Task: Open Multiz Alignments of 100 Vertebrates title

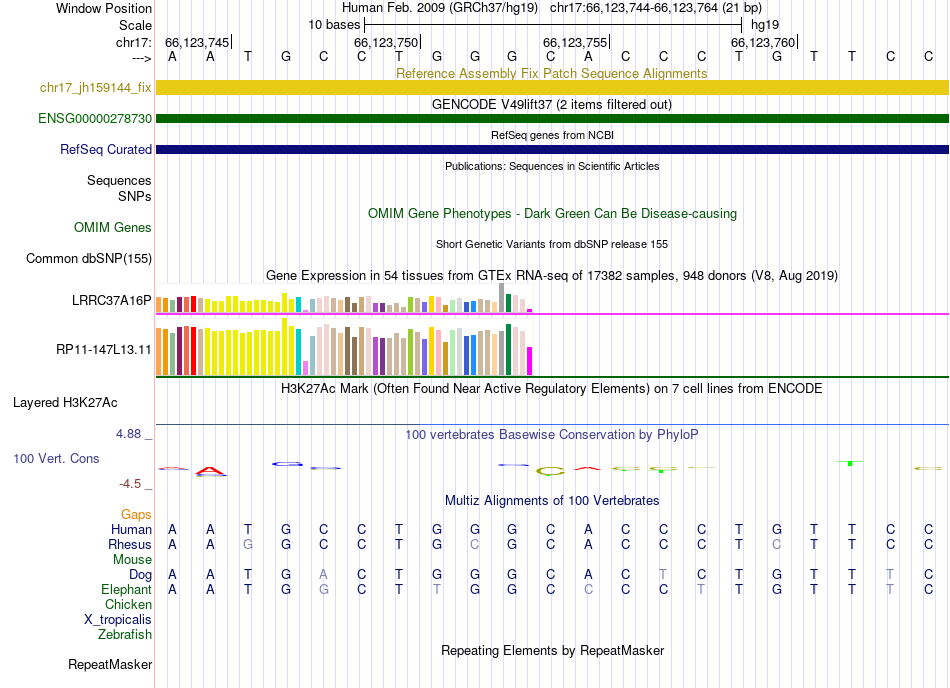Action: pyautogui.click(x=552, y=500)
